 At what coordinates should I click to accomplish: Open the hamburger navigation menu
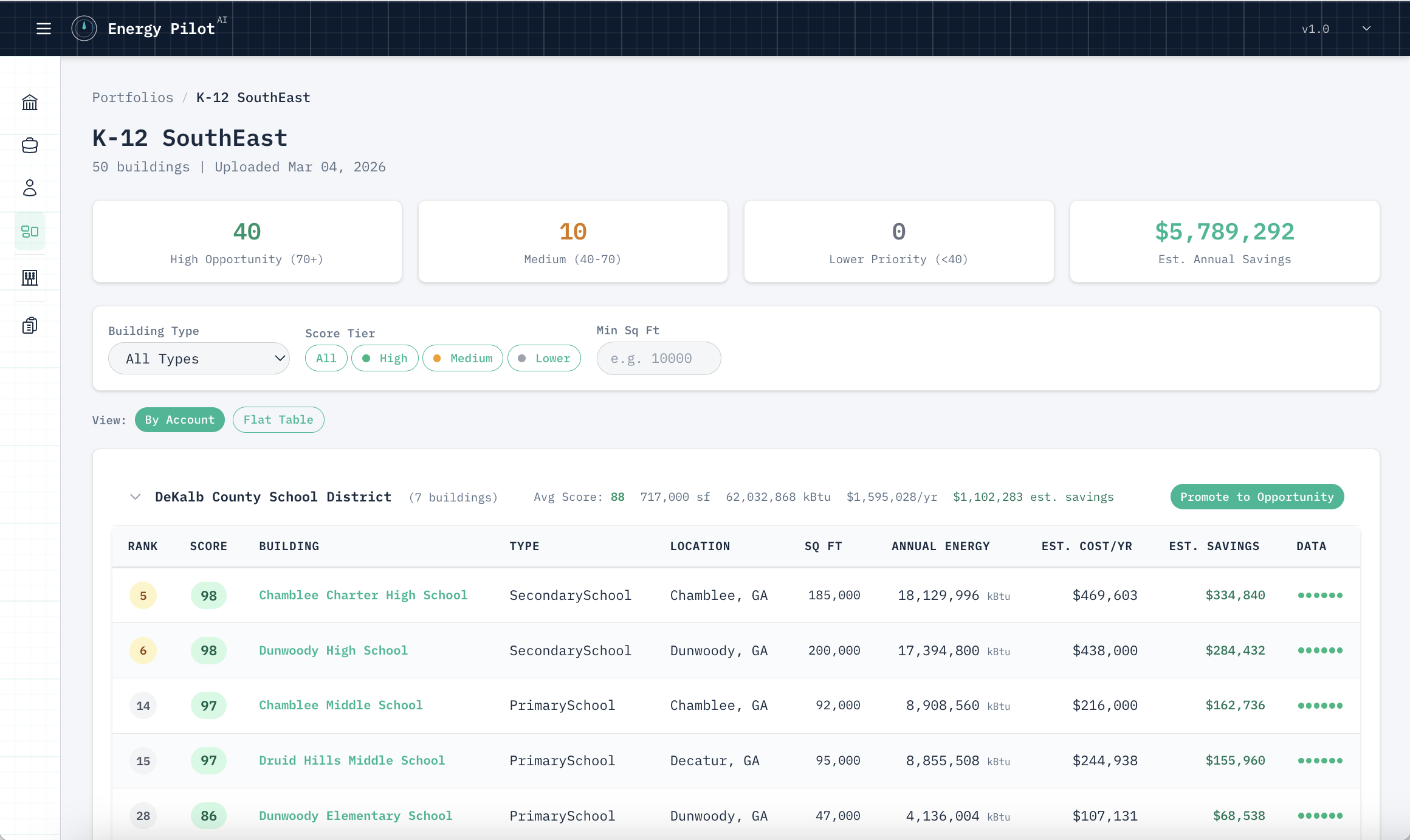(44, 28)
